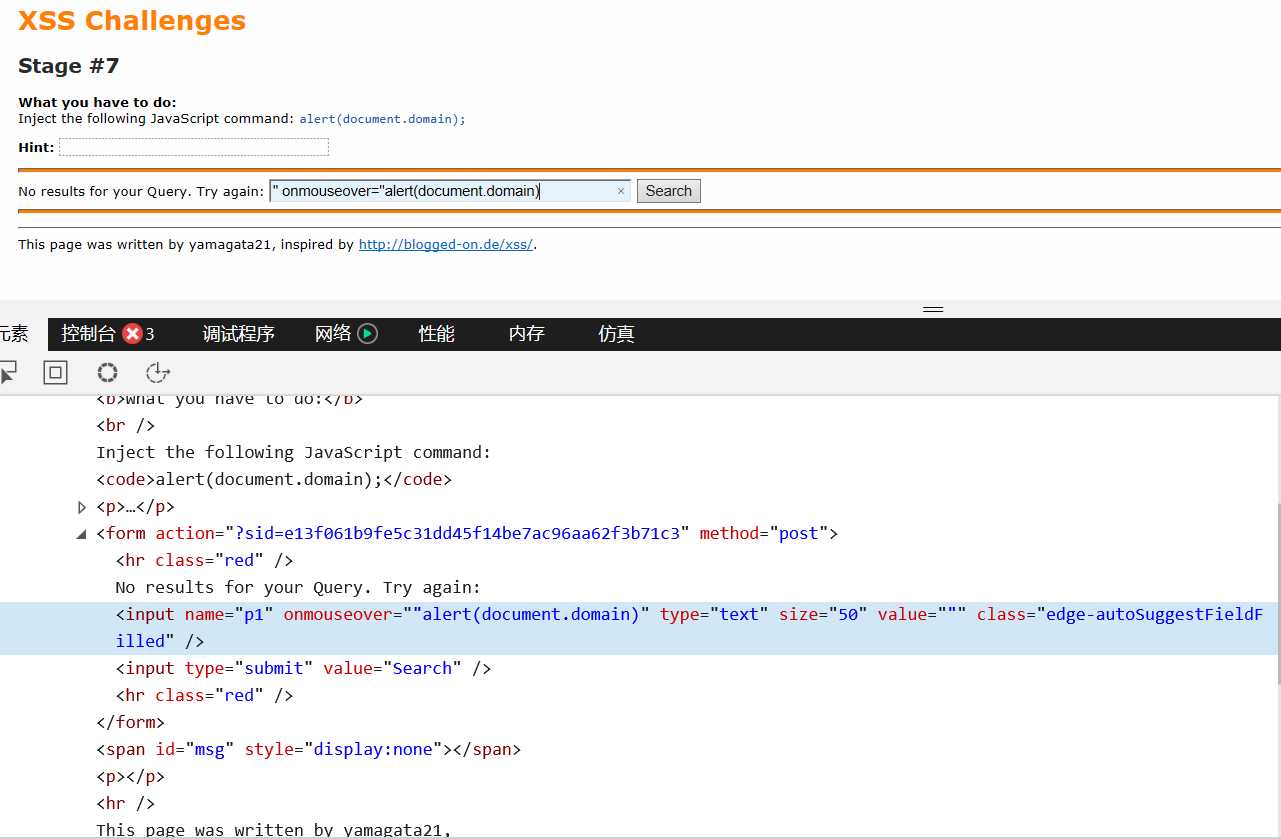Select the <br /> node line

(x=125, y=425)
